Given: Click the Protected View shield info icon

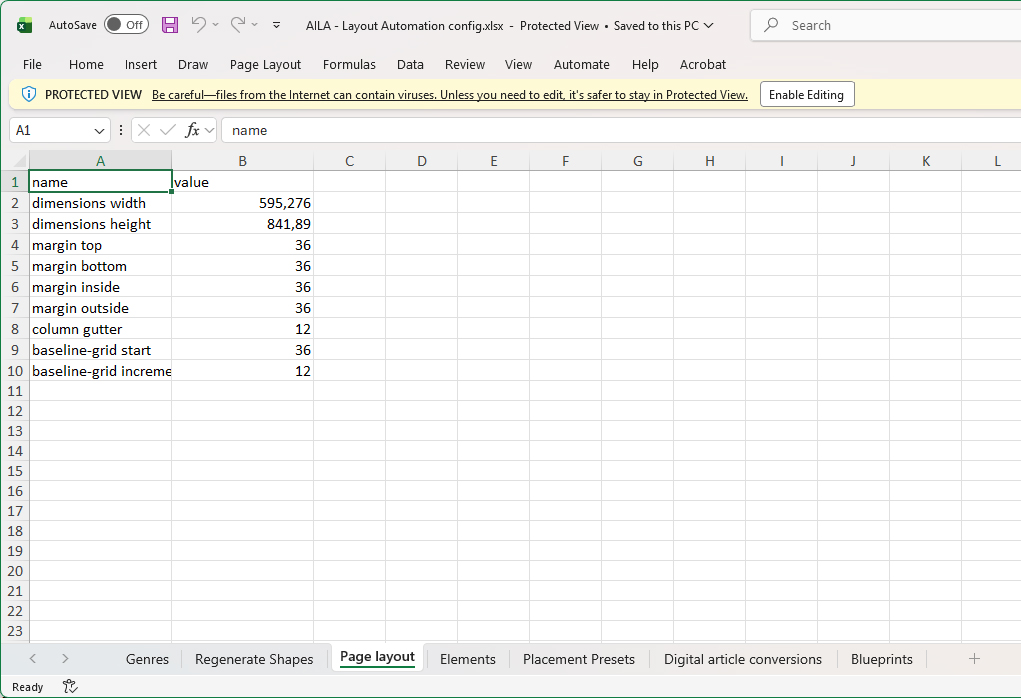Looking at the screenshot, I should 29,94.
